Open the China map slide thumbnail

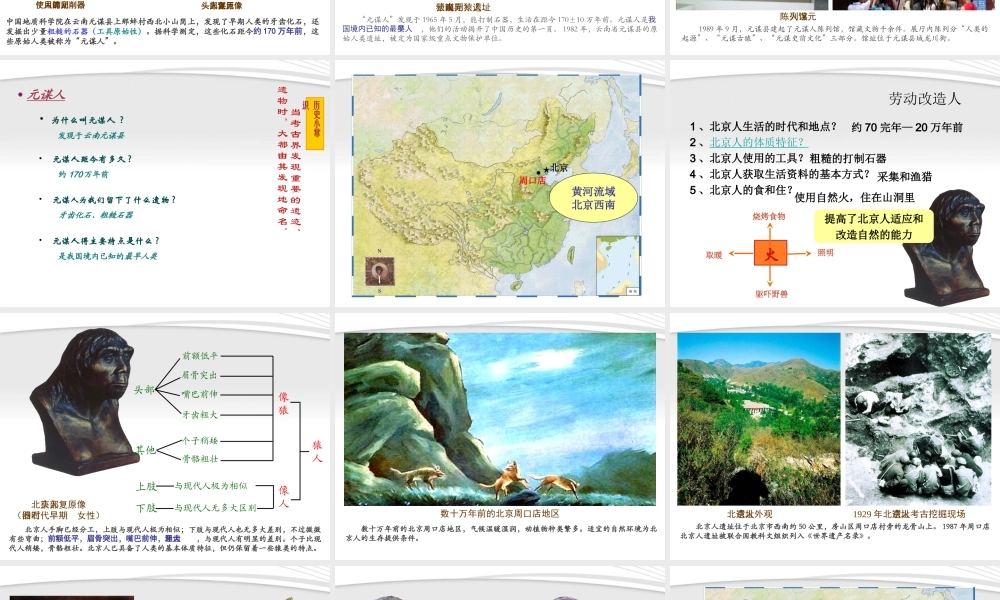click(499, 184)
